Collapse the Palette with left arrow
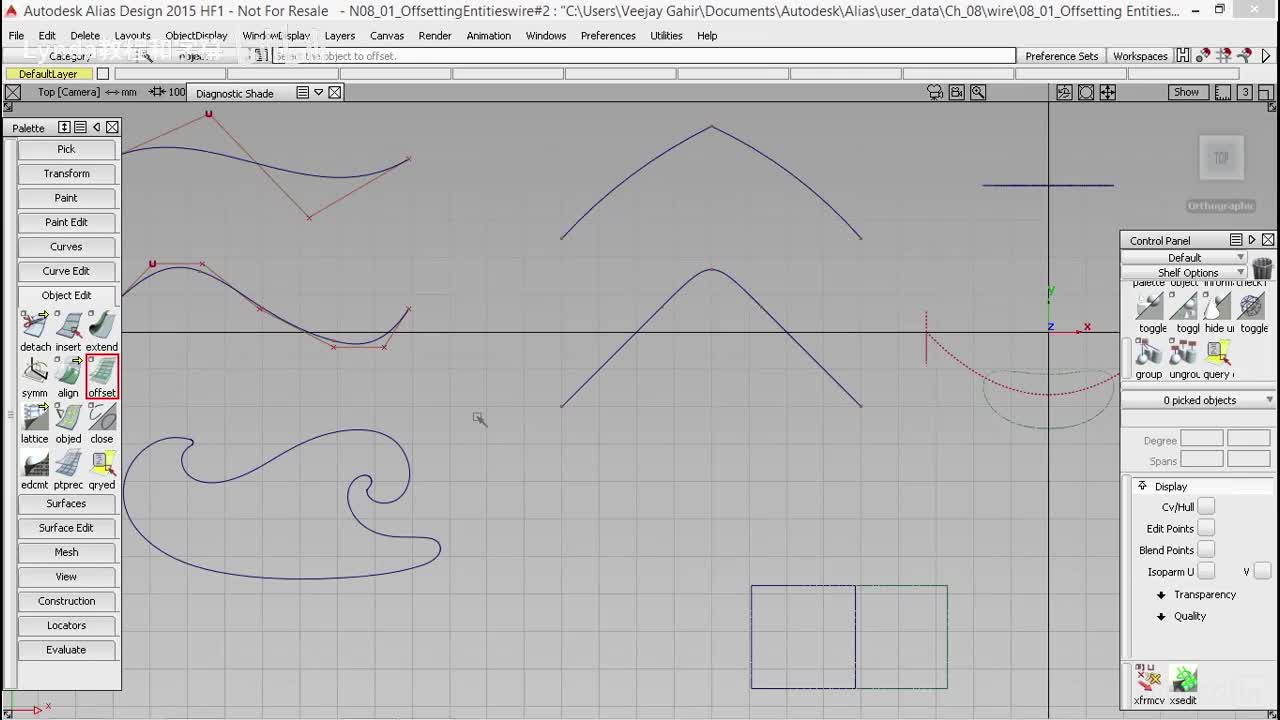The height and width of the screenshot is (720, 1280). [96, 127]
